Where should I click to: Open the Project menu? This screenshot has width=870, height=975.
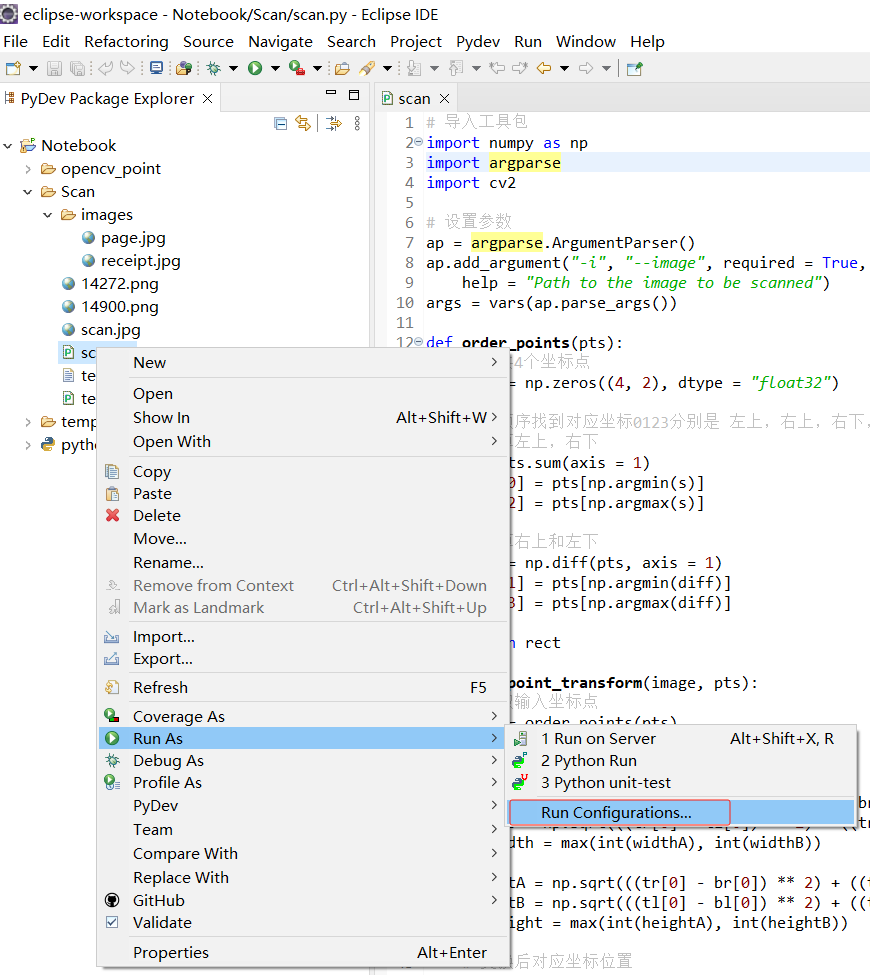coord(415,42)
